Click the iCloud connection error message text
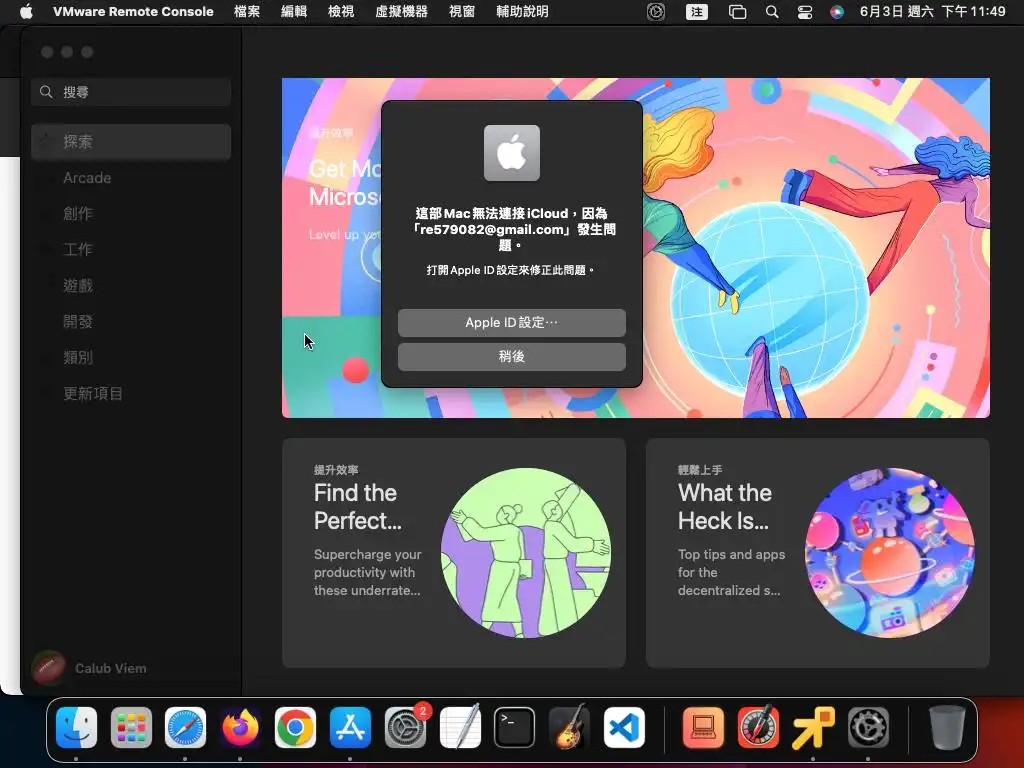This screenshot has height=768, width=1024. (512, 229)
